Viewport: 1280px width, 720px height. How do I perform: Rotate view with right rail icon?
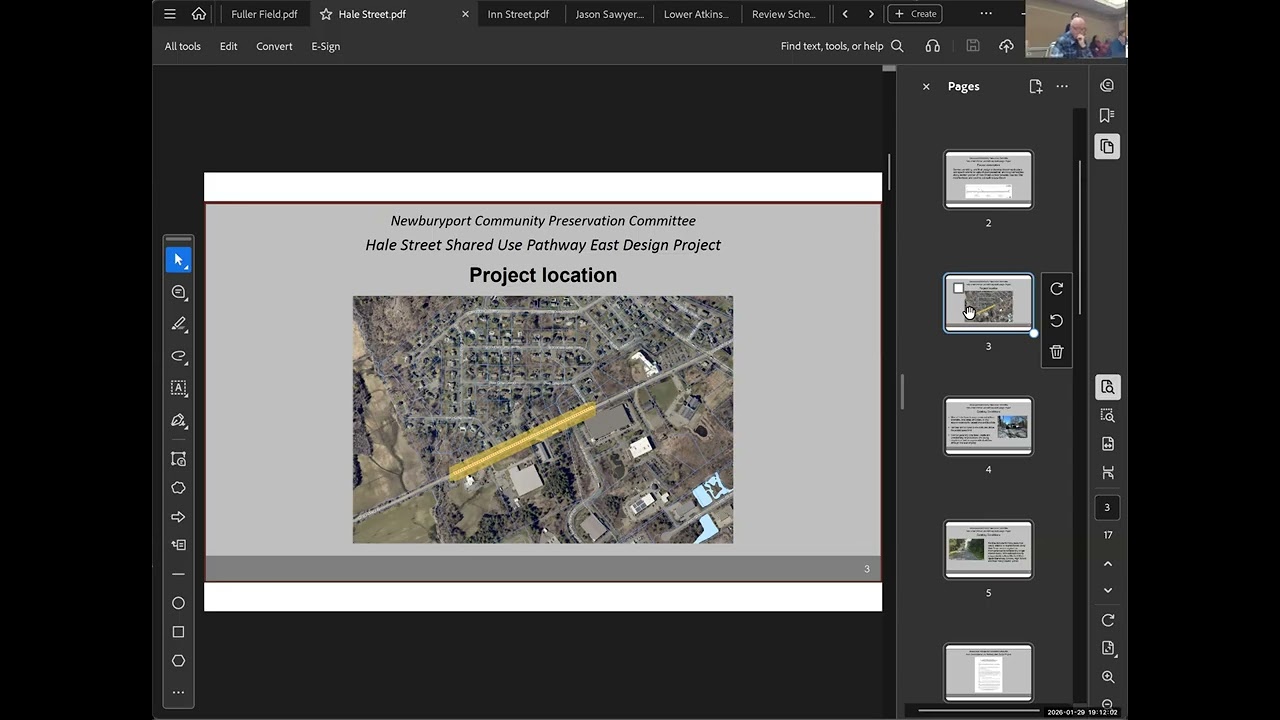point(1107,621)
